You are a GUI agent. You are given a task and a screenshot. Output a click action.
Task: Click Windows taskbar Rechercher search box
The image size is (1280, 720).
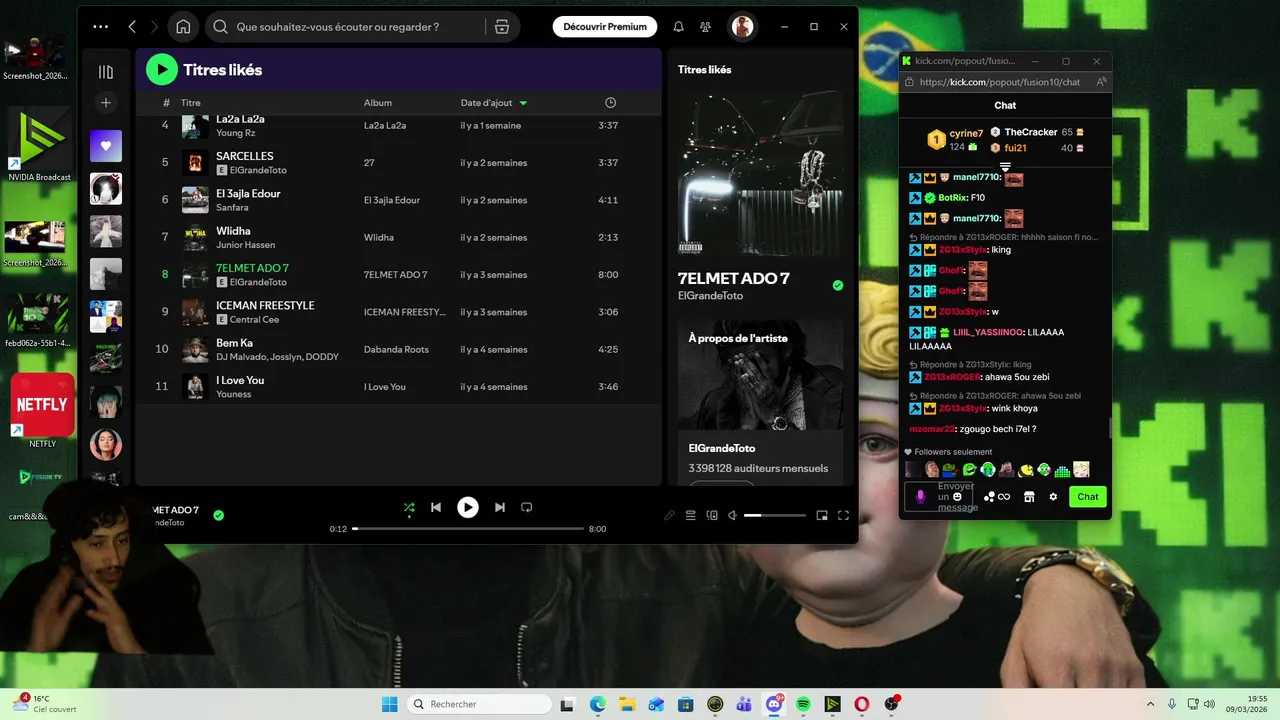480,704
